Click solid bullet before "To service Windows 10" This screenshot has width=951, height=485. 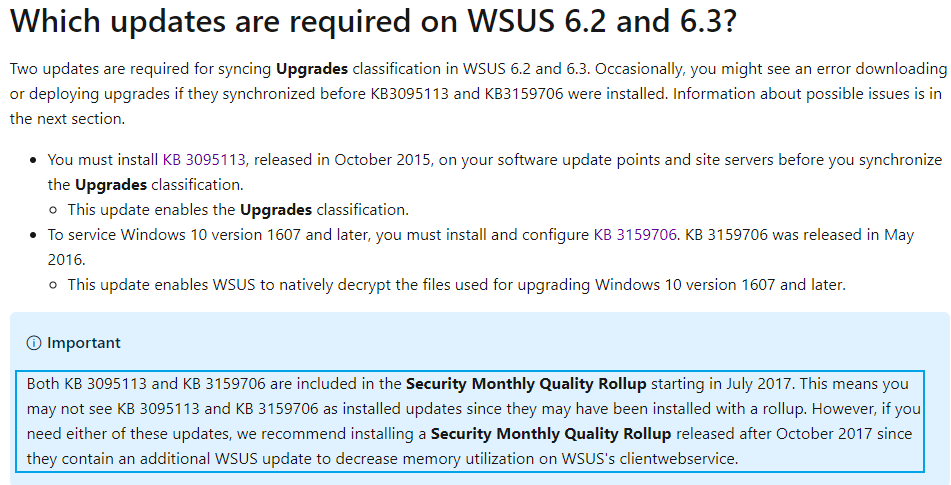tap(34, 235)
